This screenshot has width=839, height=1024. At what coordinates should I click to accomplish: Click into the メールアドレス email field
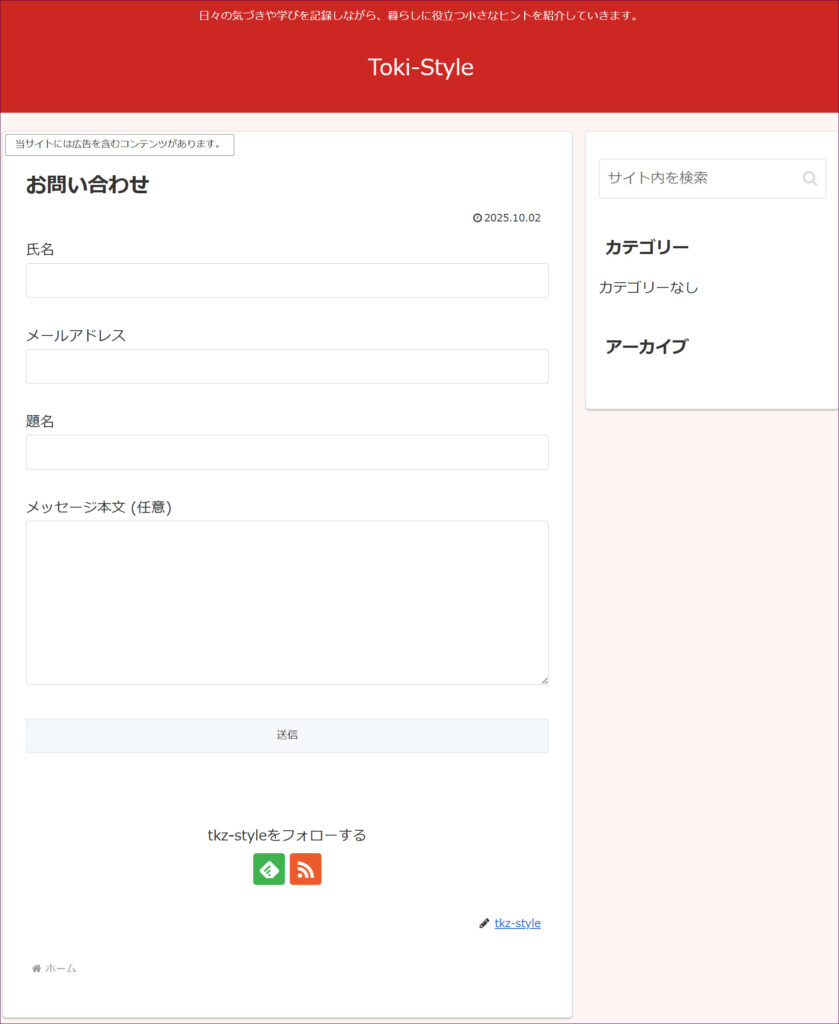pos(287,367)
